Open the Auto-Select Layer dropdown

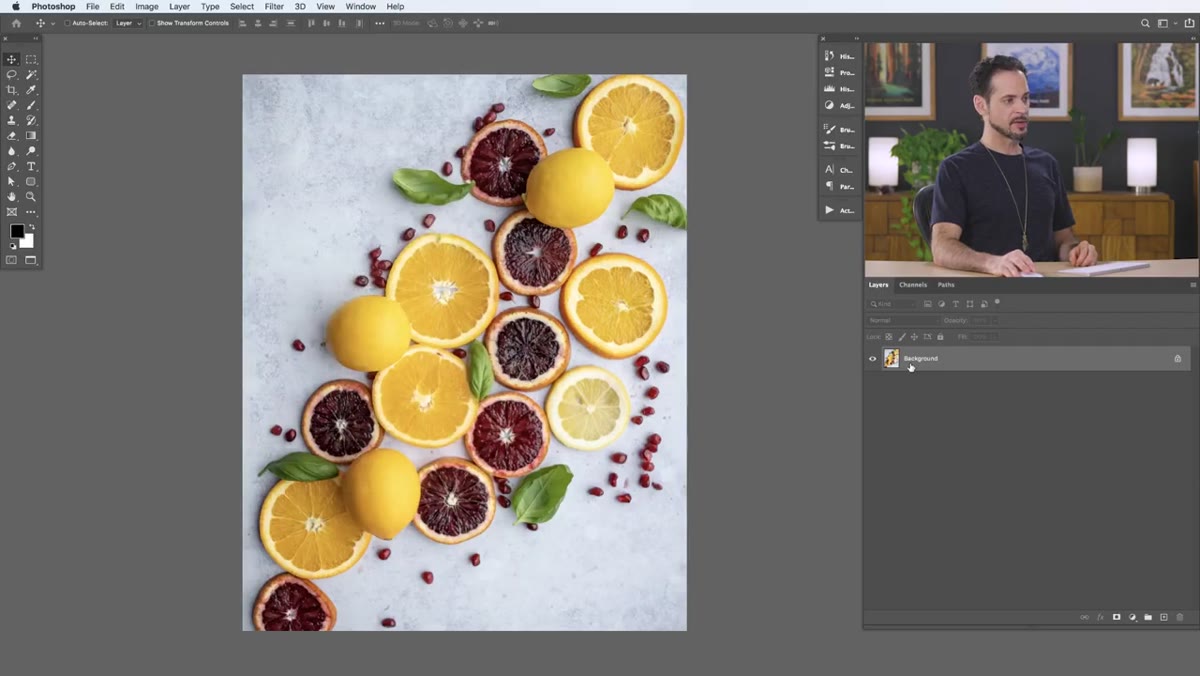127,23
